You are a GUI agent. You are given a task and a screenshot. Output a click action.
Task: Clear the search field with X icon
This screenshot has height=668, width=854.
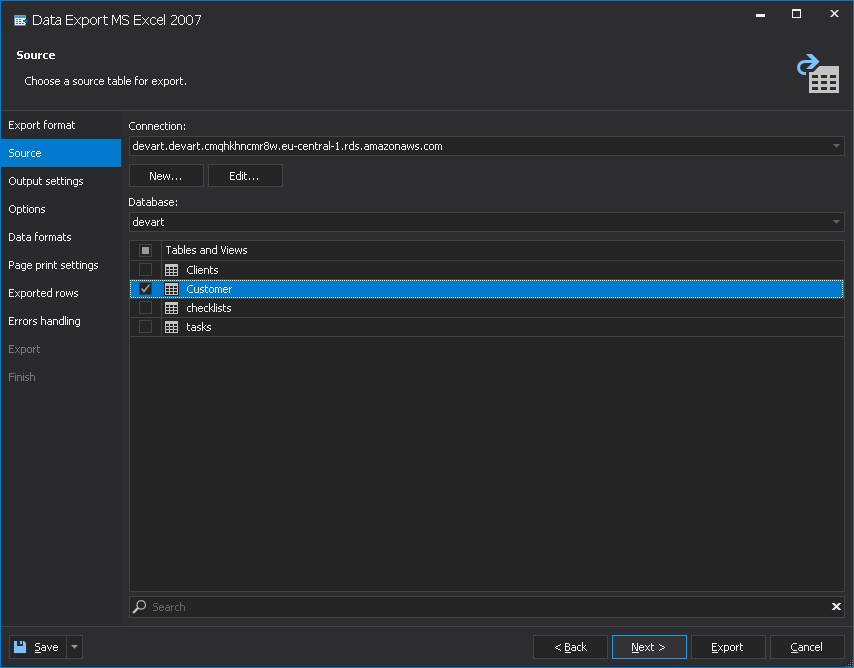point(836,606)
